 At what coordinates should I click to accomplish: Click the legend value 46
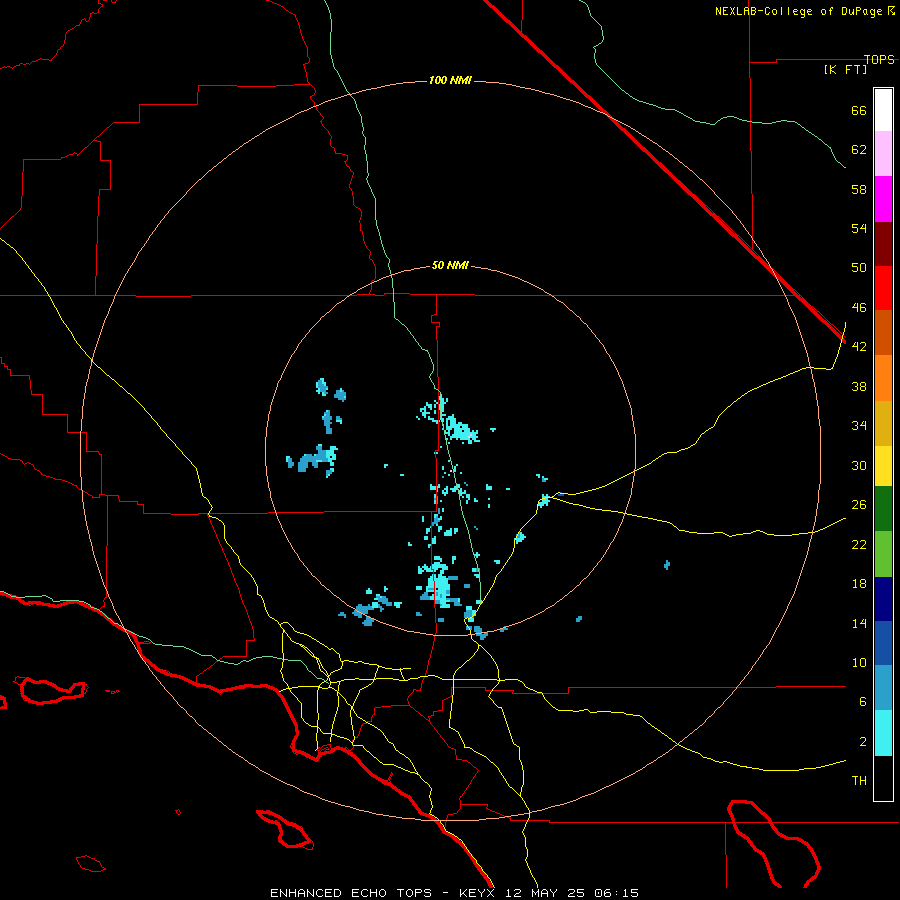pyautogui.click(x=859, y=308)
